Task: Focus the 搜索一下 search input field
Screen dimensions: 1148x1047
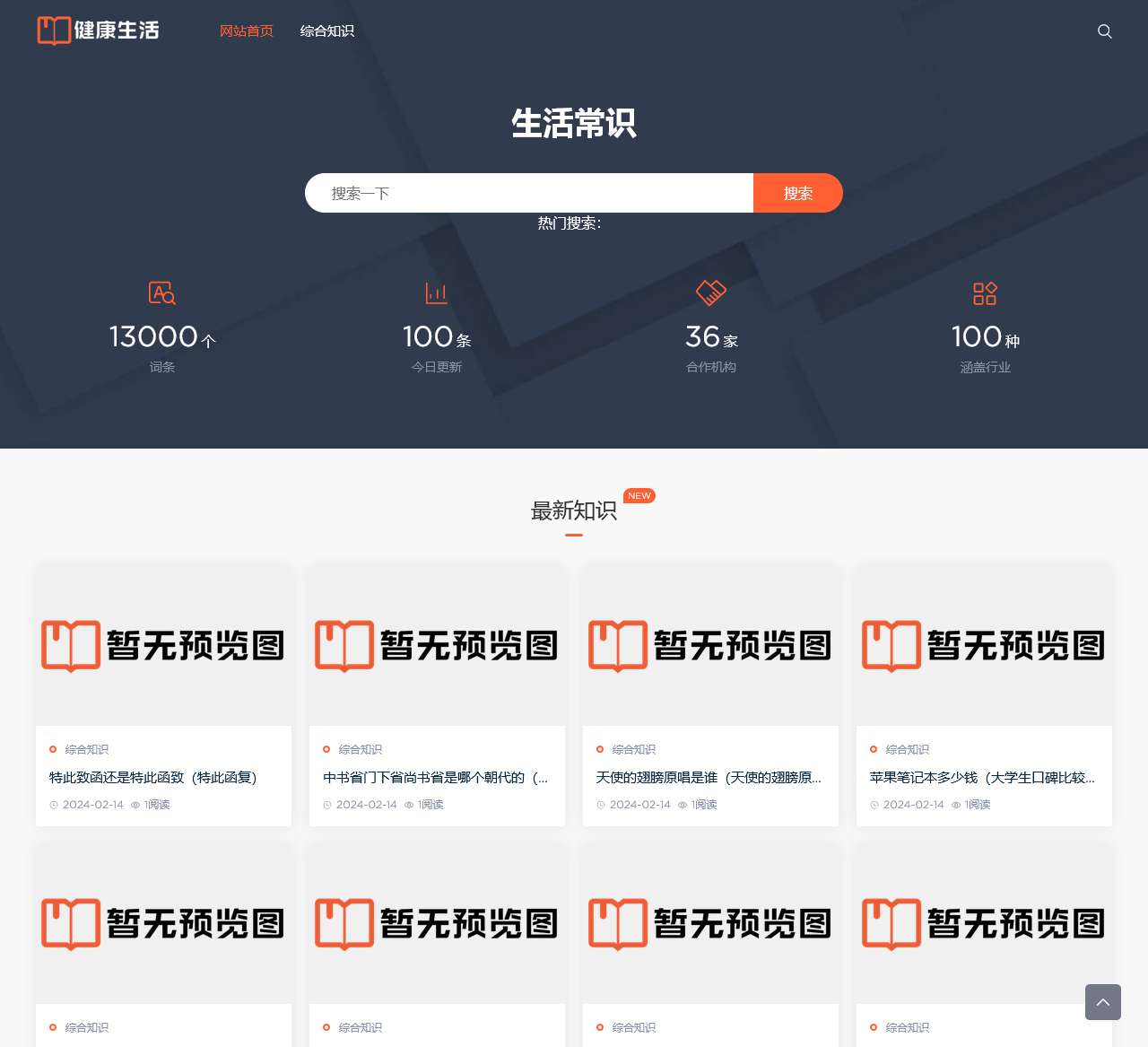Action: [529, 193]
